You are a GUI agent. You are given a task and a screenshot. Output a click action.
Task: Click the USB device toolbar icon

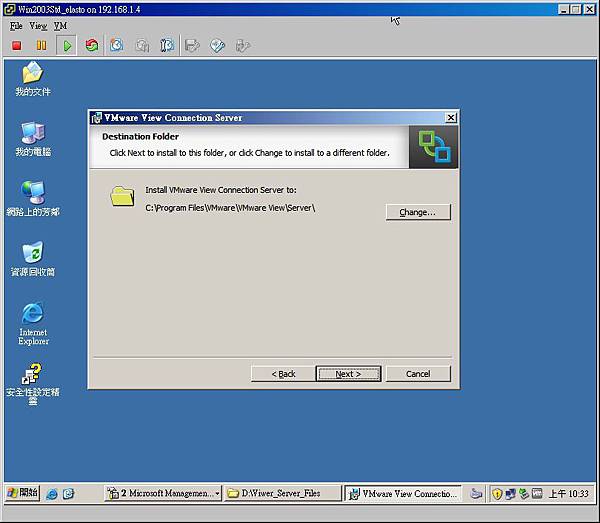243,46
